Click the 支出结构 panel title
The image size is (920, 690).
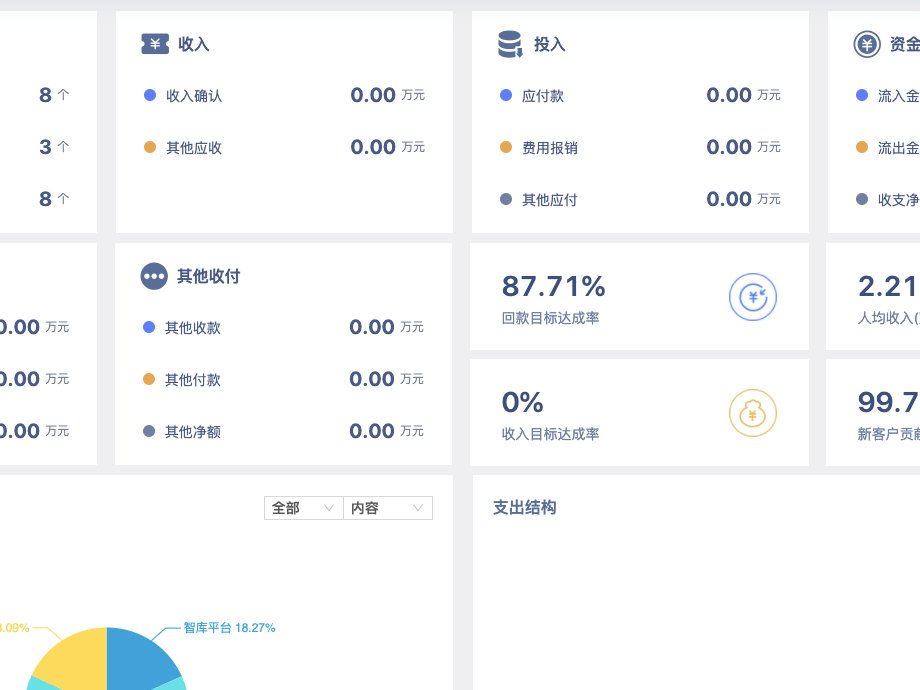tap(524, 508)
